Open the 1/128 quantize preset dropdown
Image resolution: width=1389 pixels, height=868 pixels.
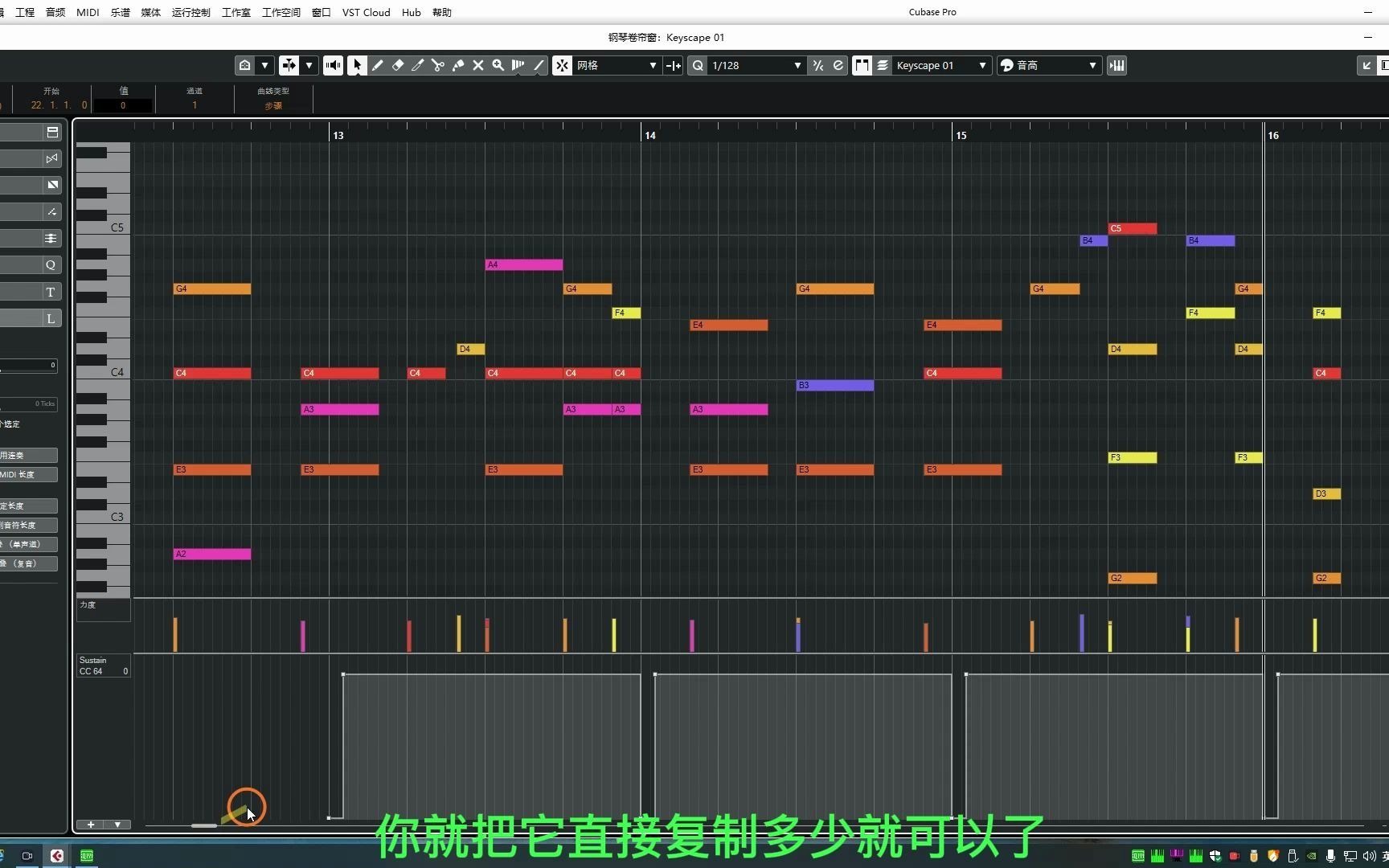click(x=756, y=65)
